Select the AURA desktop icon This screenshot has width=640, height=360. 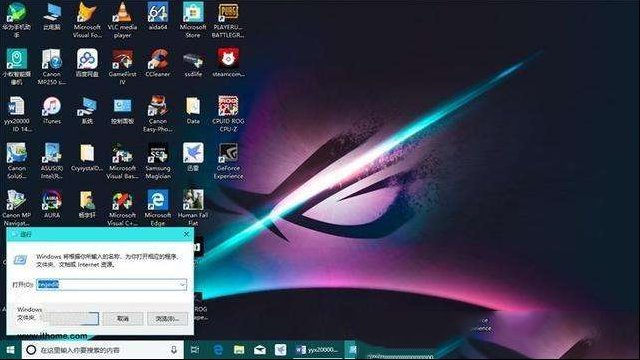click(52, 204)
